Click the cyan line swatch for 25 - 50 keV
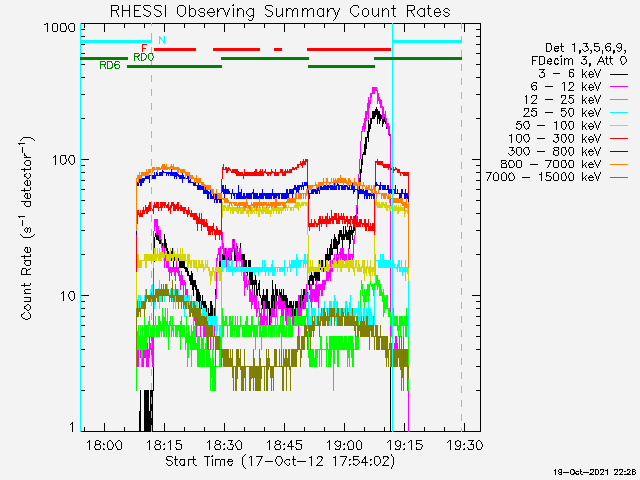 [x=619, y=113]
